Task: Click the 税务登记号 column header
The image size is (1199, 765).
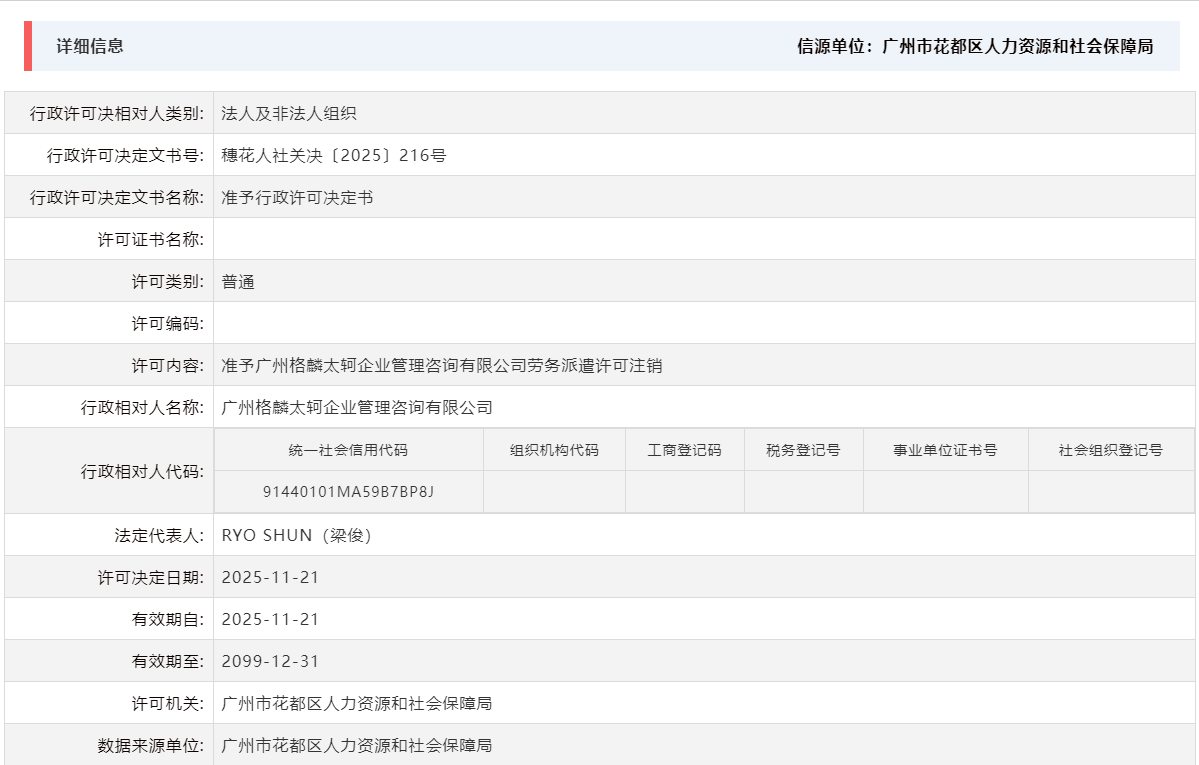Action: tap(803, 449)
